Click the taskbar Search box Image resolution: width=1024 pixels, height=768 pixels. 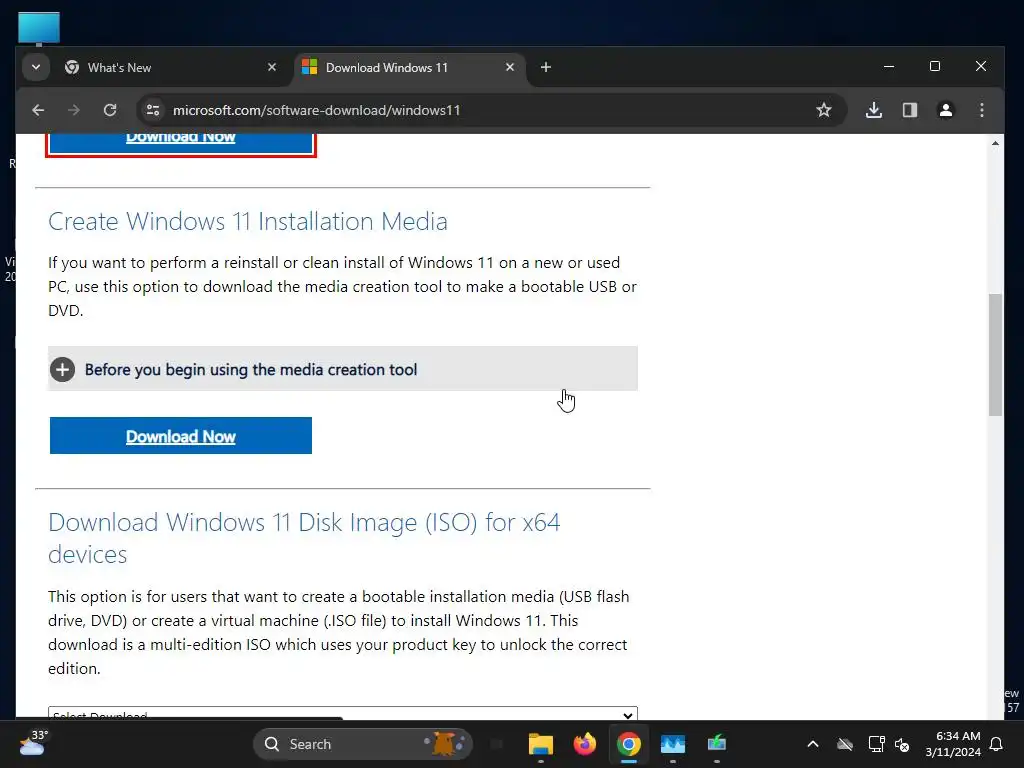click(x=362, y=744)
